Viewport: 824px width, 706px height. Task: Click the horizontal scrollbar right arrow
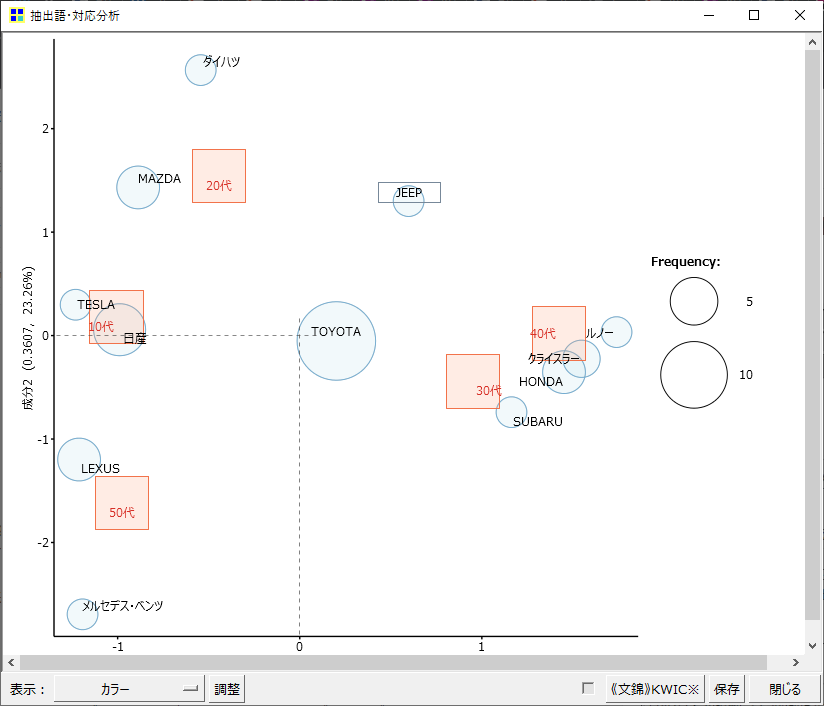point(796,662)
